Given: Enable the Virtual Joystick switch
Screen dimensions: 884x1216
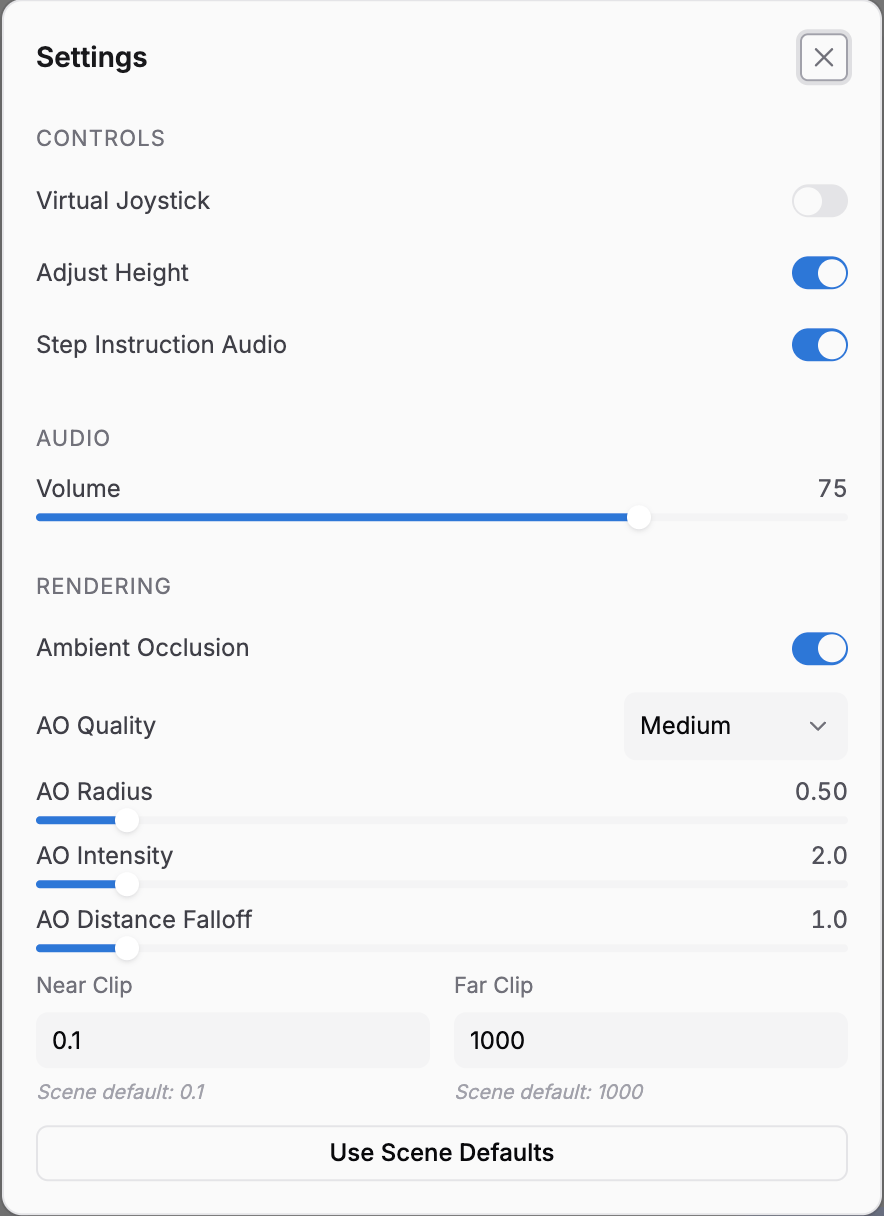Looking at the screenshot, I should click(x=820, y=201).
